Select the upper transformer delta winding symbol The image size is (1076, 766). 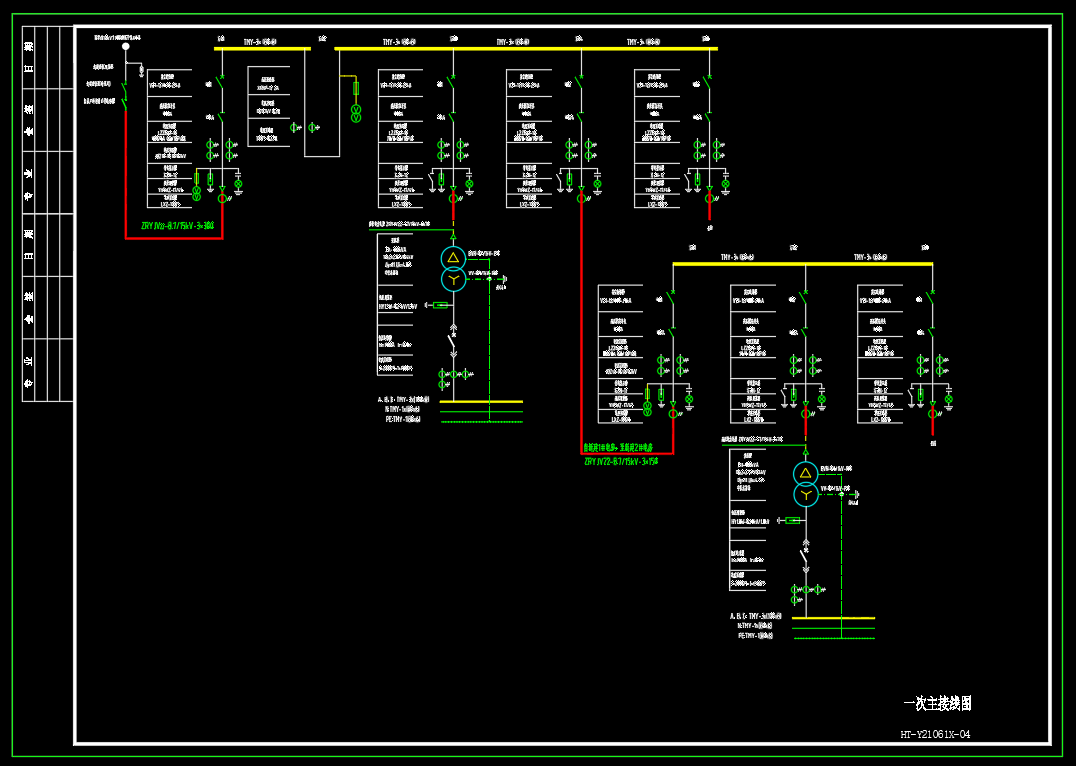tap(453, 257)
